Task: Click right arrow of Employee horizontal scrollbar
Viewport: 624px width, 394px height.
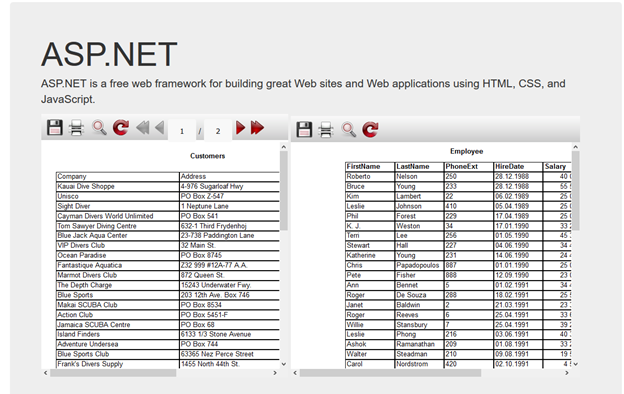Action: (x=567, y=373)
